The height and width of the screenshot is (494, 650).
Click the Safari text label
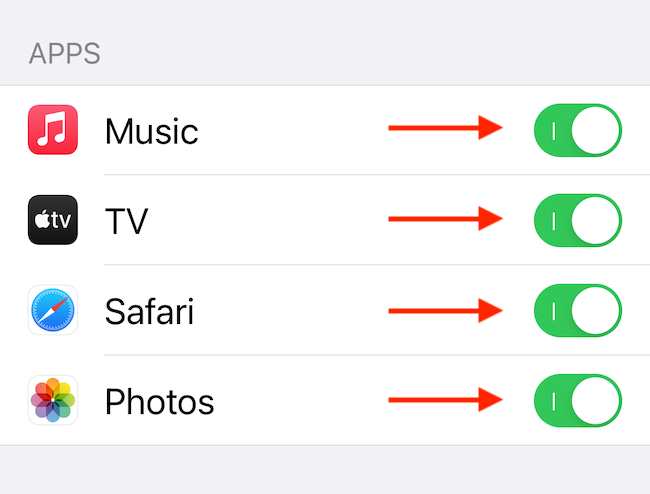click(x=149, y=311)
